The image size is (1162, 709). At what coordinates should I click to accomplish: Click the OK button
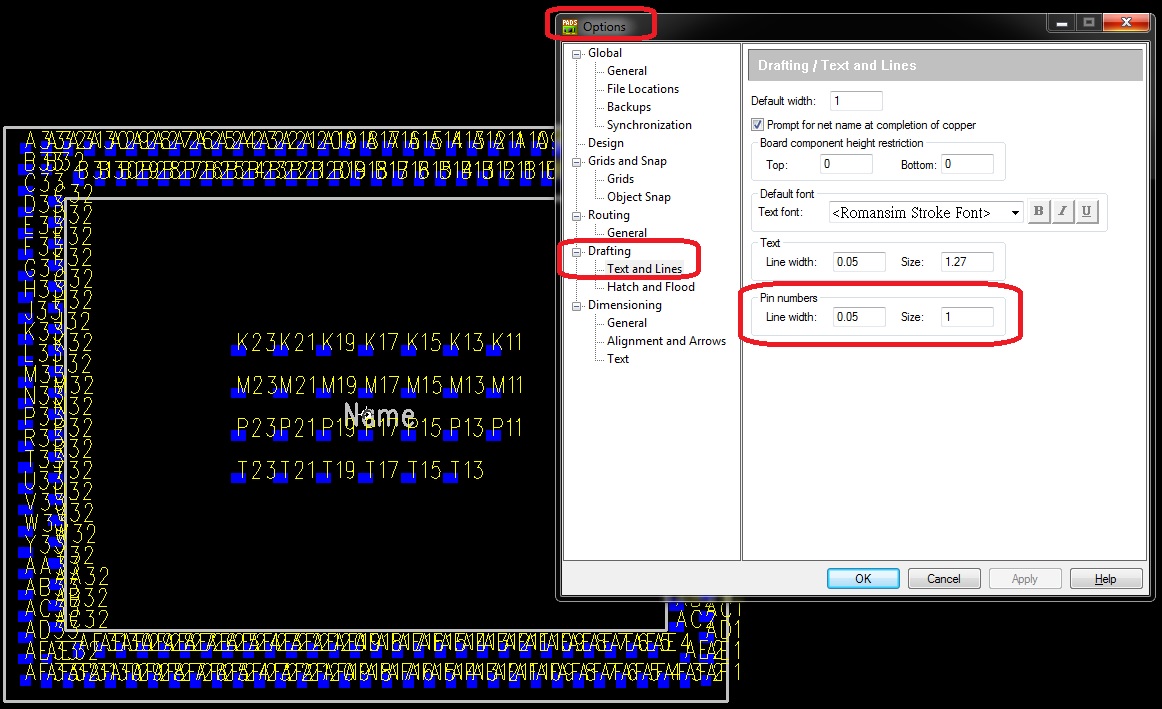point(863,579)
